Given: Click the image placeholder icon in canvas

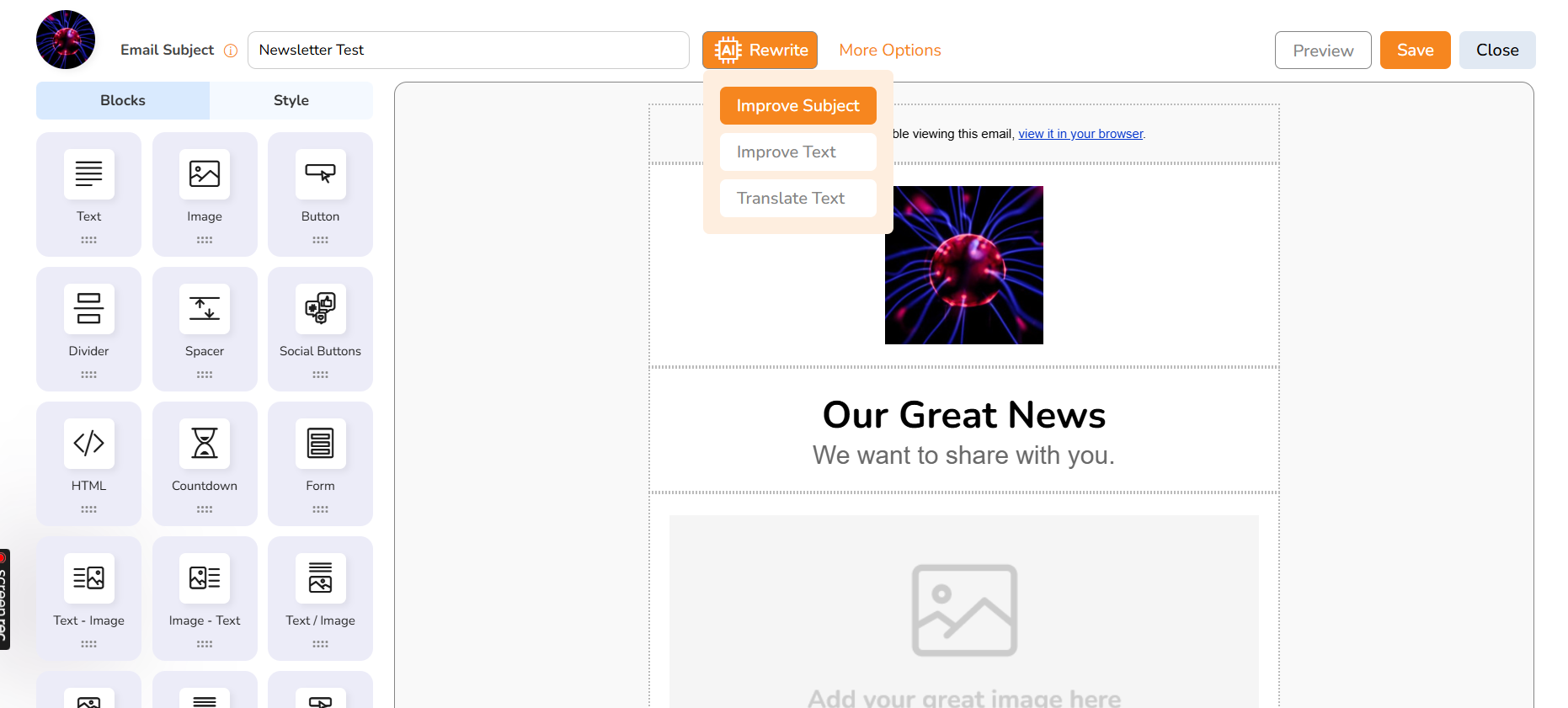Looking at the screenshot, I should [964, 610].
